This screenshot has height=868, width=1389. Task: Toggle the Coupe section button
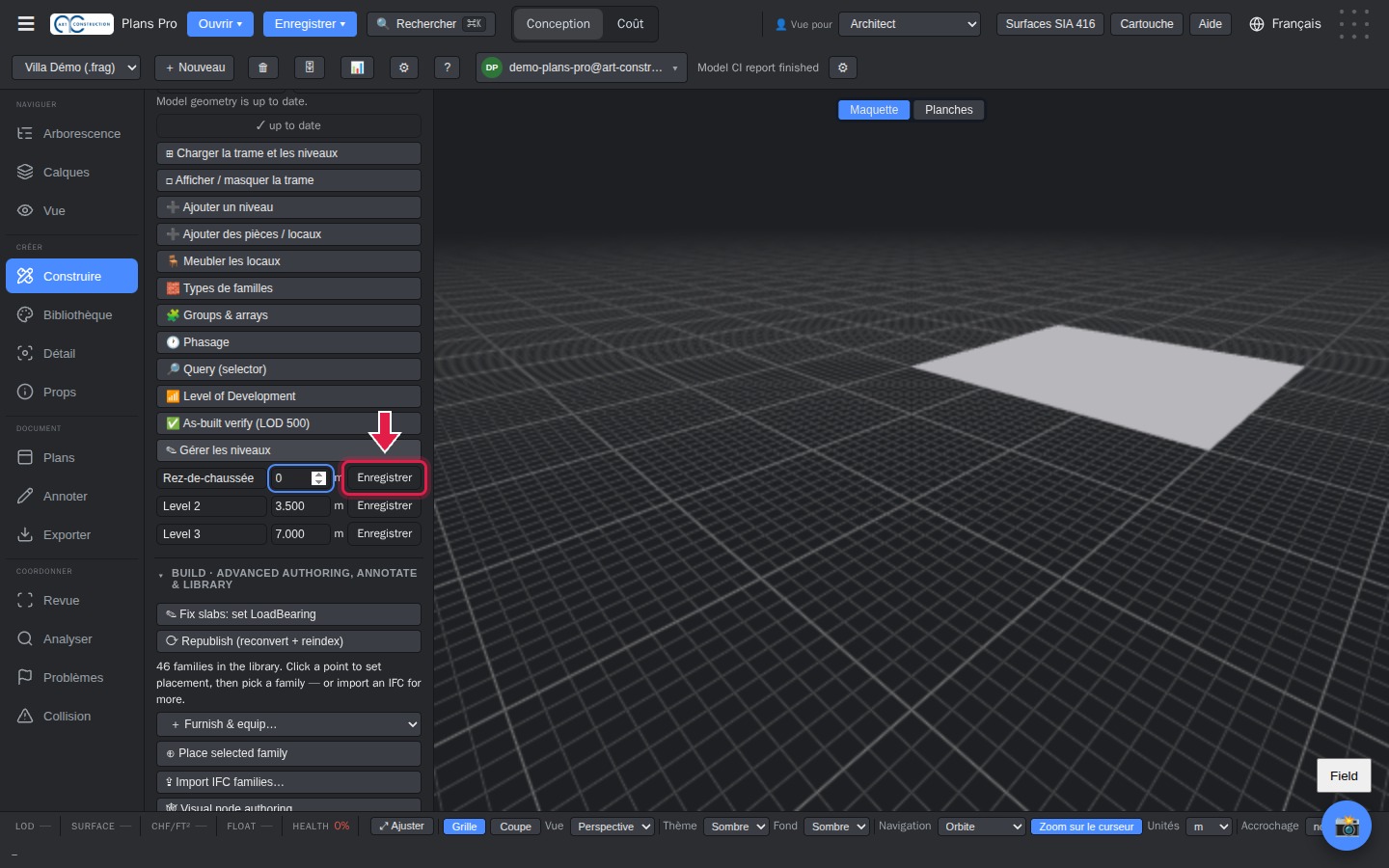[515, 827]
